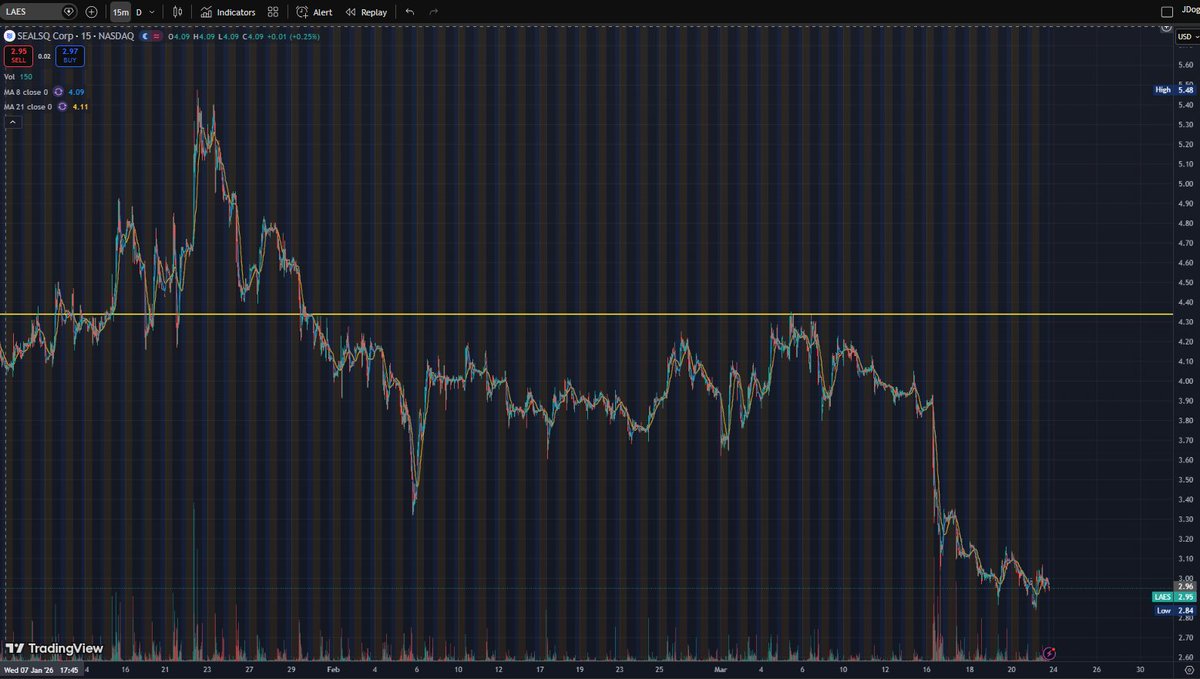The image size is (1200, 679).
Task: Click the session indicator icons beside NASDAQ
Action: tap(152, 36)
